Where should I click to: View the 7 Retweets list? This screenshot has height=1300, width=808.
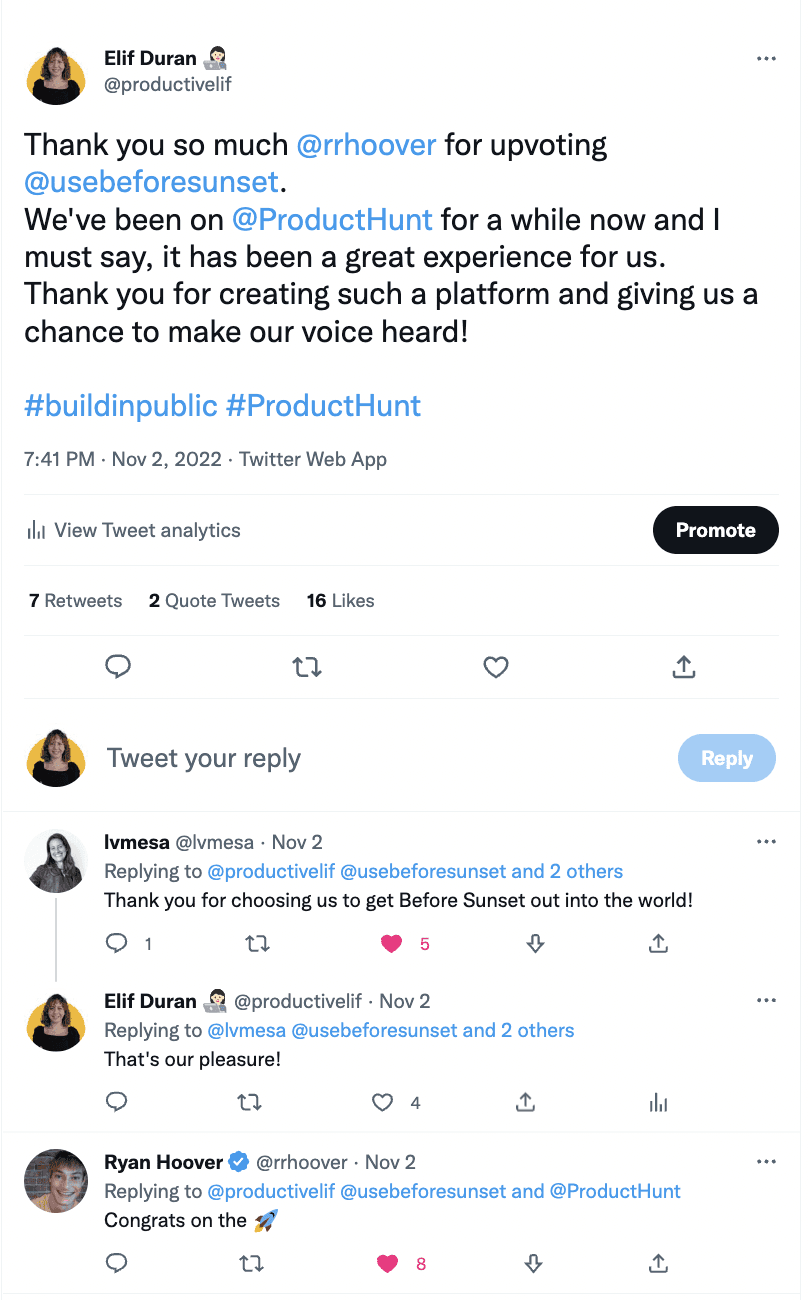point(74,600)
